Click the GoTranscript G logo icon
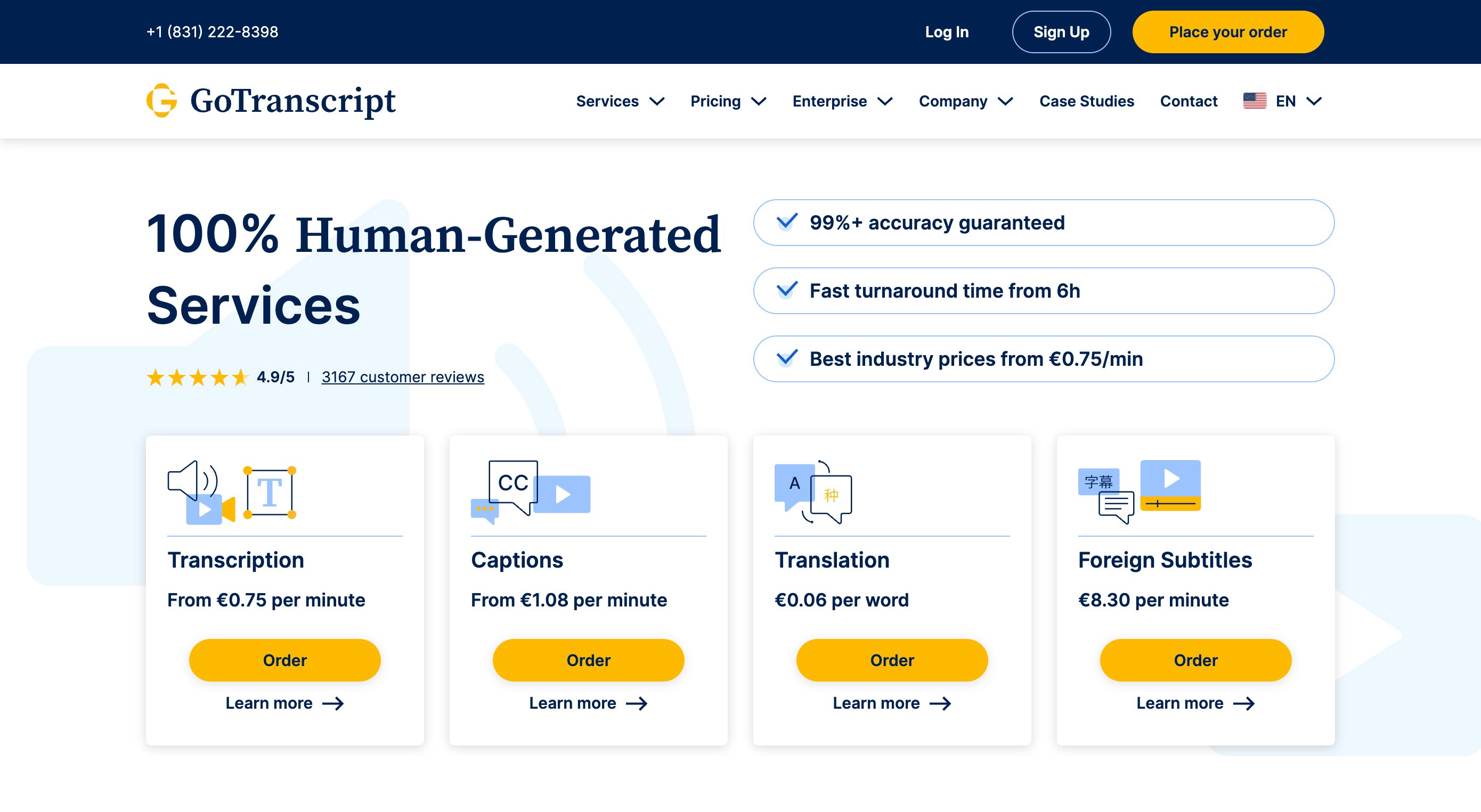This screenshot has width=1481, height=812. pos(161,101)
